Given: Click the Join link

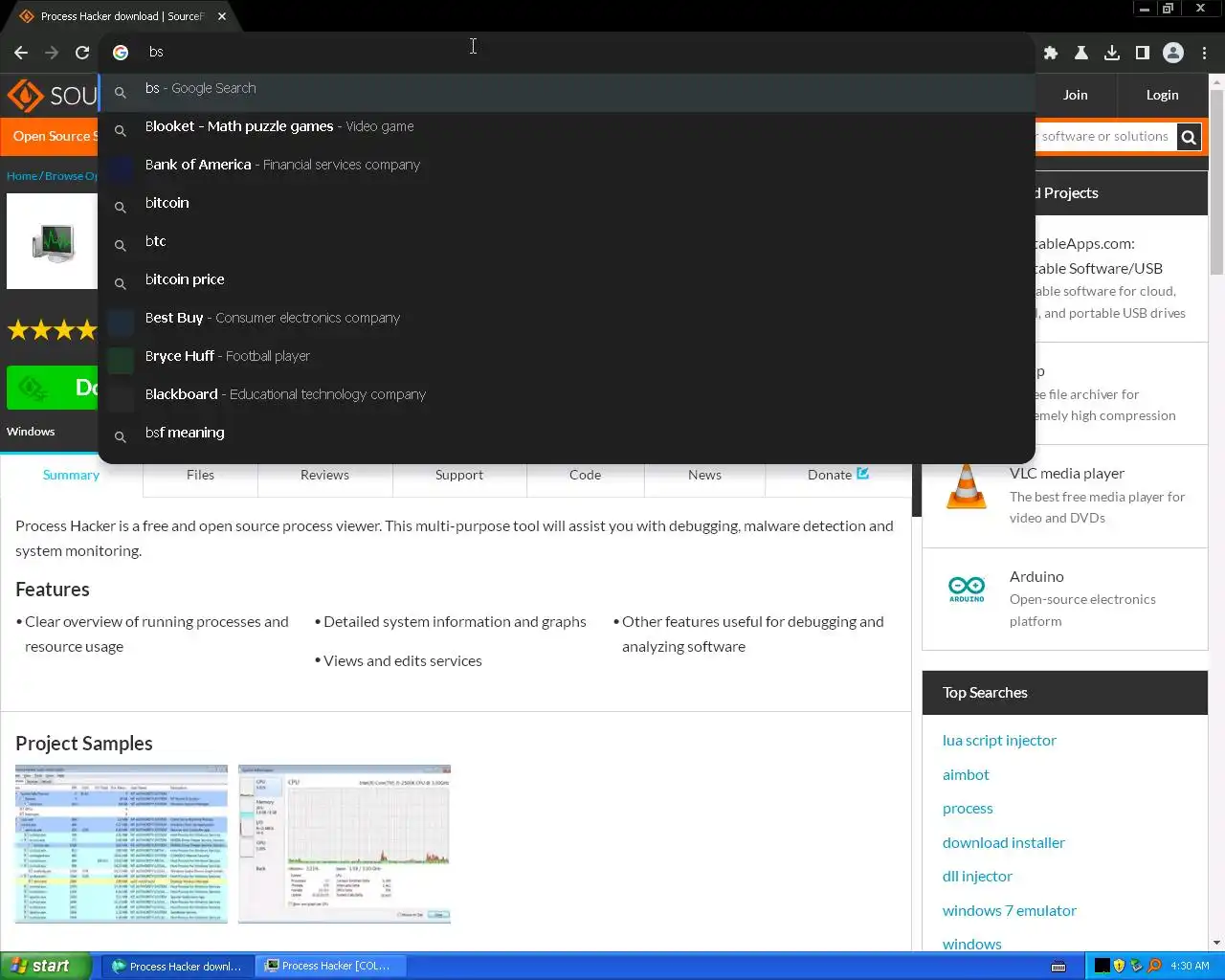Looking at the screenshot, I should pyautogui.click(x=1075, y=95).
